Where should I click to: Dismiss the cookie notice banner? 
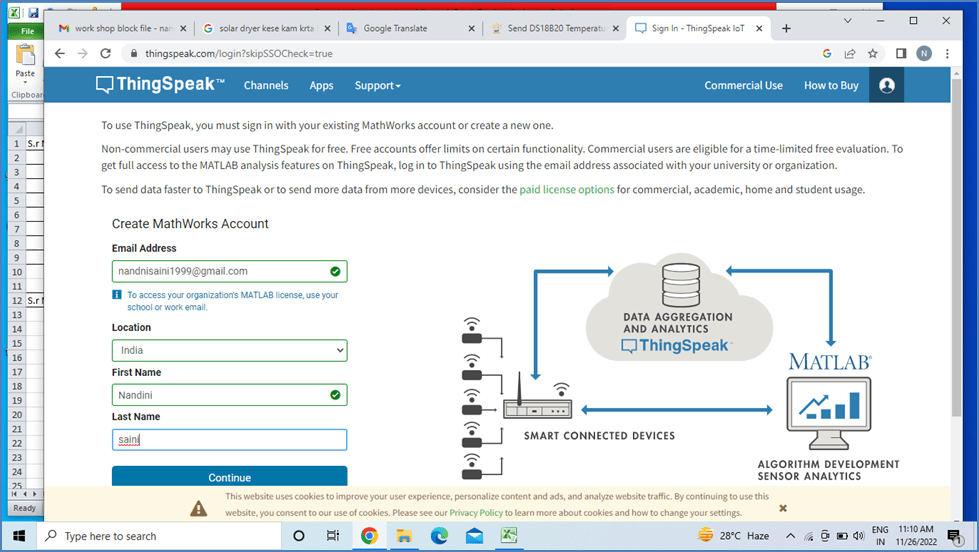(783, 508)
